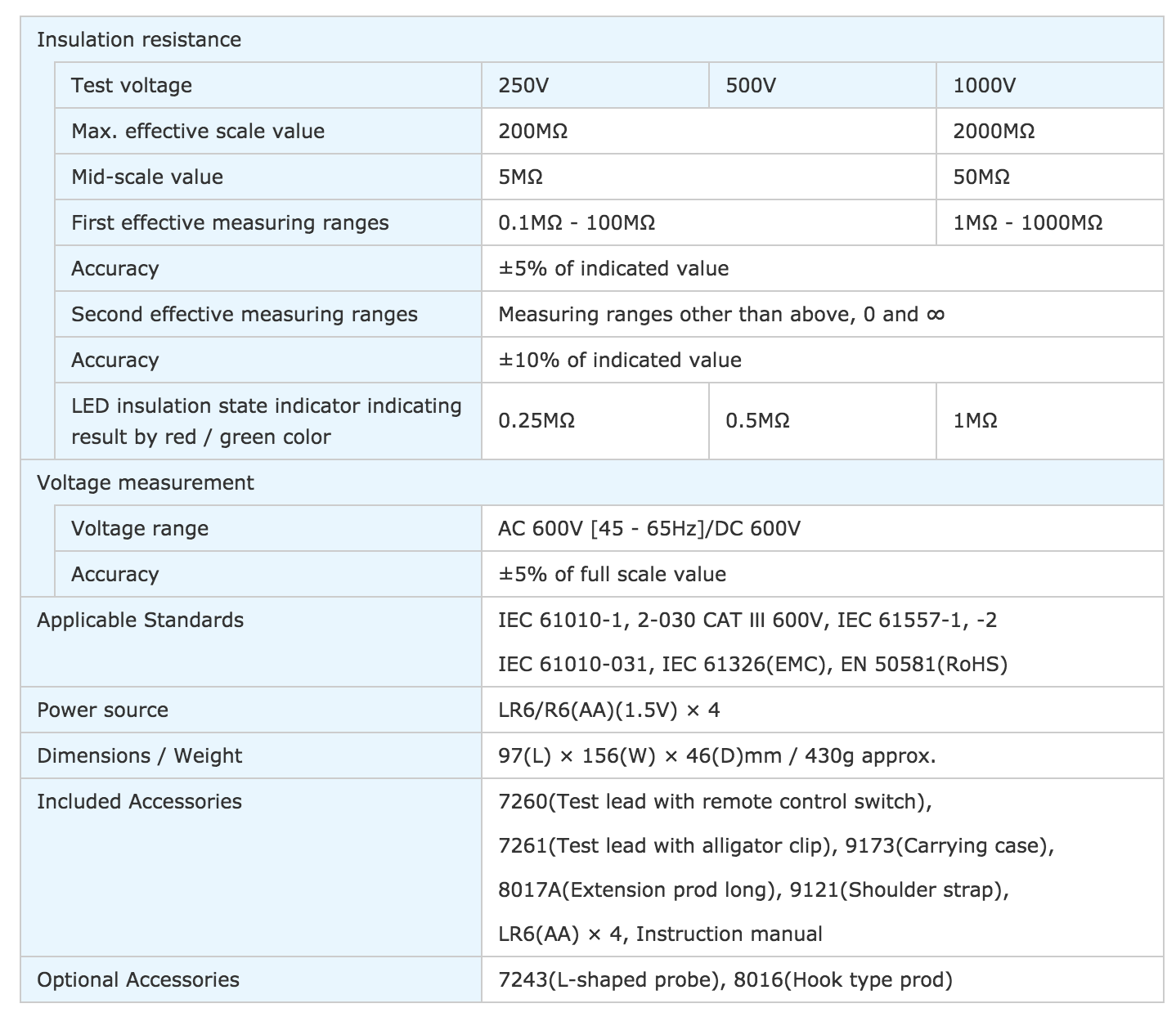The image size is (1176, 1017).
Task: Click the ±5% of full scale value text
Action: [612, 575]
